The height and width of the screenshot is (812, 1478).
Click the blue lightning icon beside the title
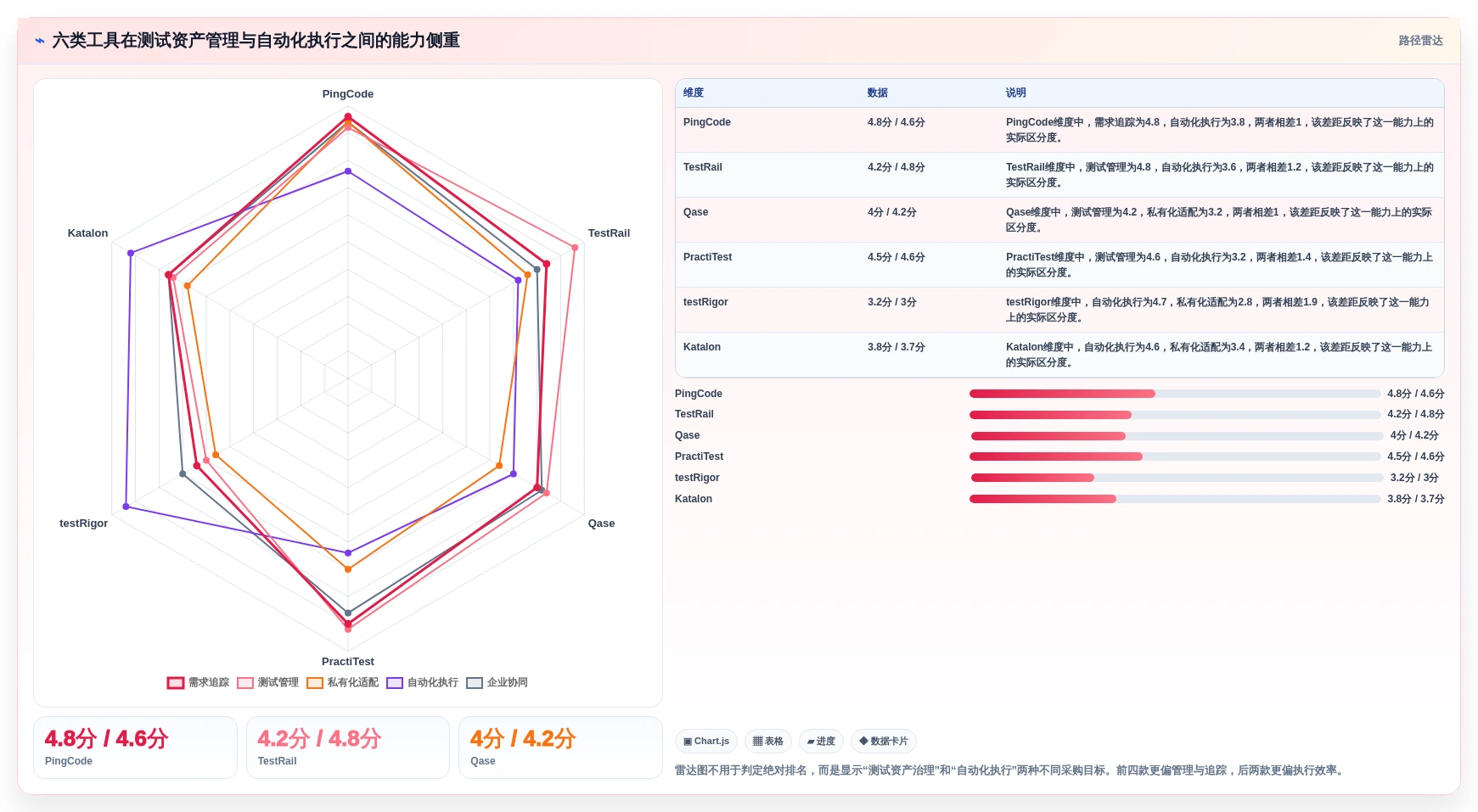[x=40, y=41]
